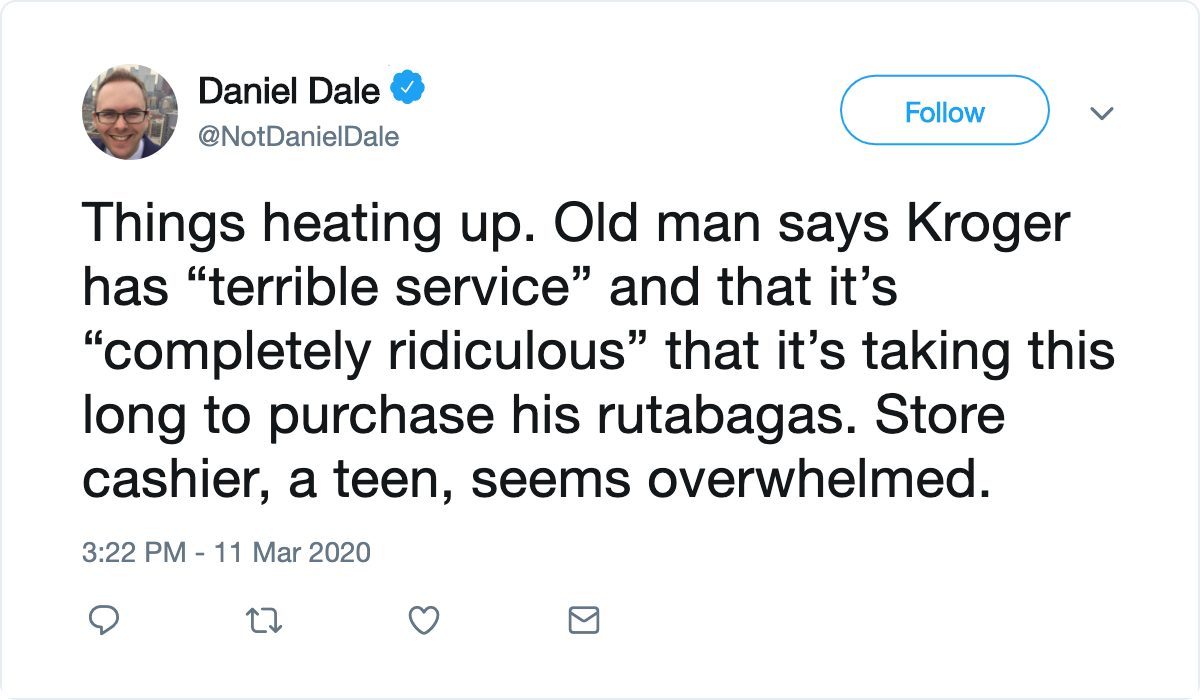Viewport: 1200px width, 700px height.
Task: Click the reply speech bubble icon
Action: click(x=105, y=621)
